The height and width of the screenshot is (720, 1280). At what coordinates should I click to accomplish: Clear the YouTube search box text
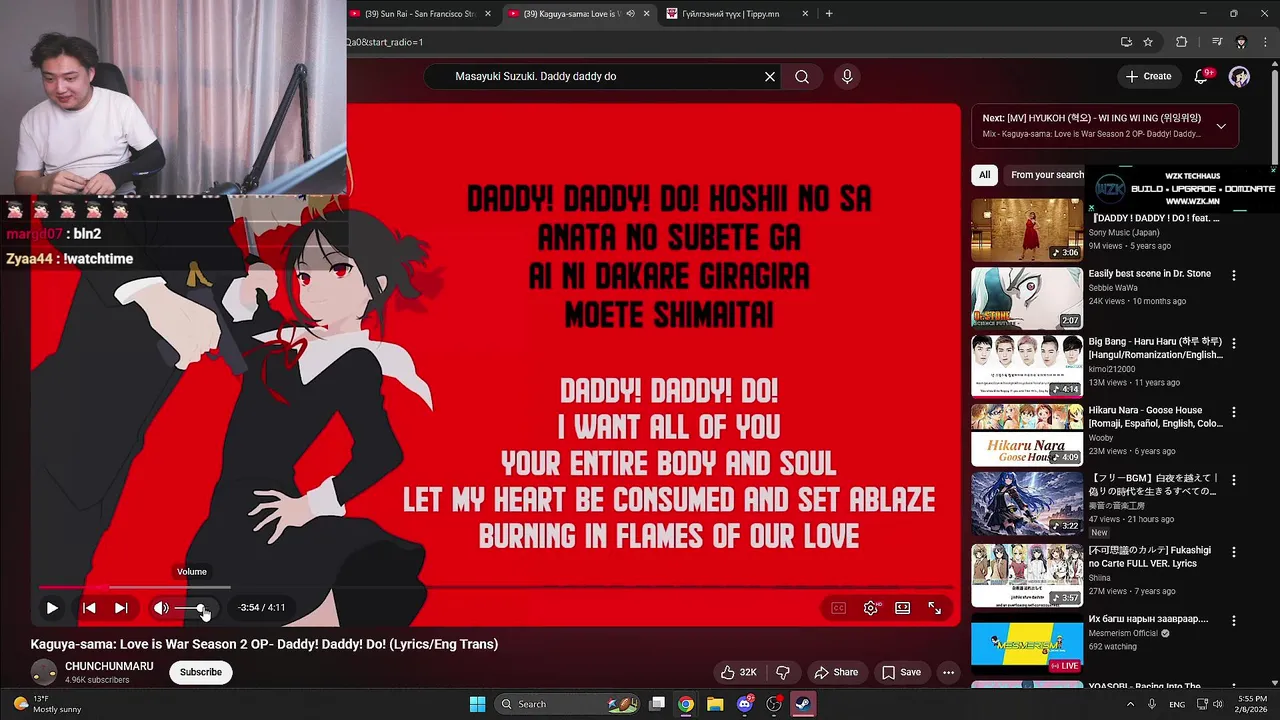tap(770, 76)
